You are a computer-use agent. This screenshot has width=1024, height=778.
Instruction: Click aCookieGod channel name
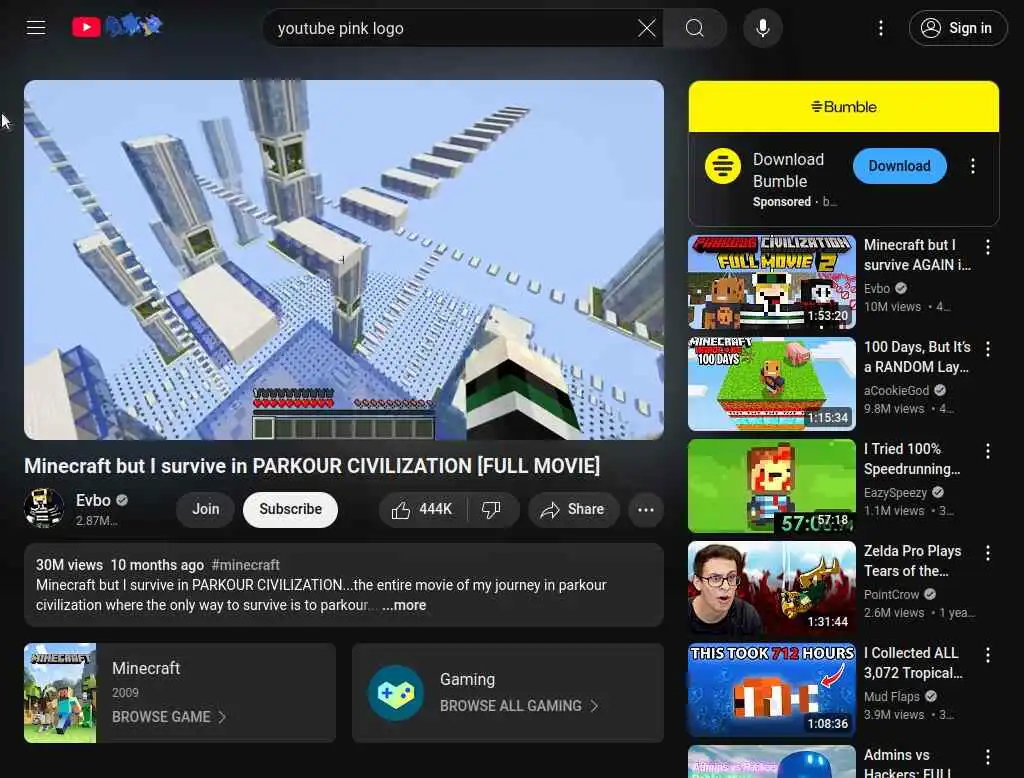pos(896,391)
